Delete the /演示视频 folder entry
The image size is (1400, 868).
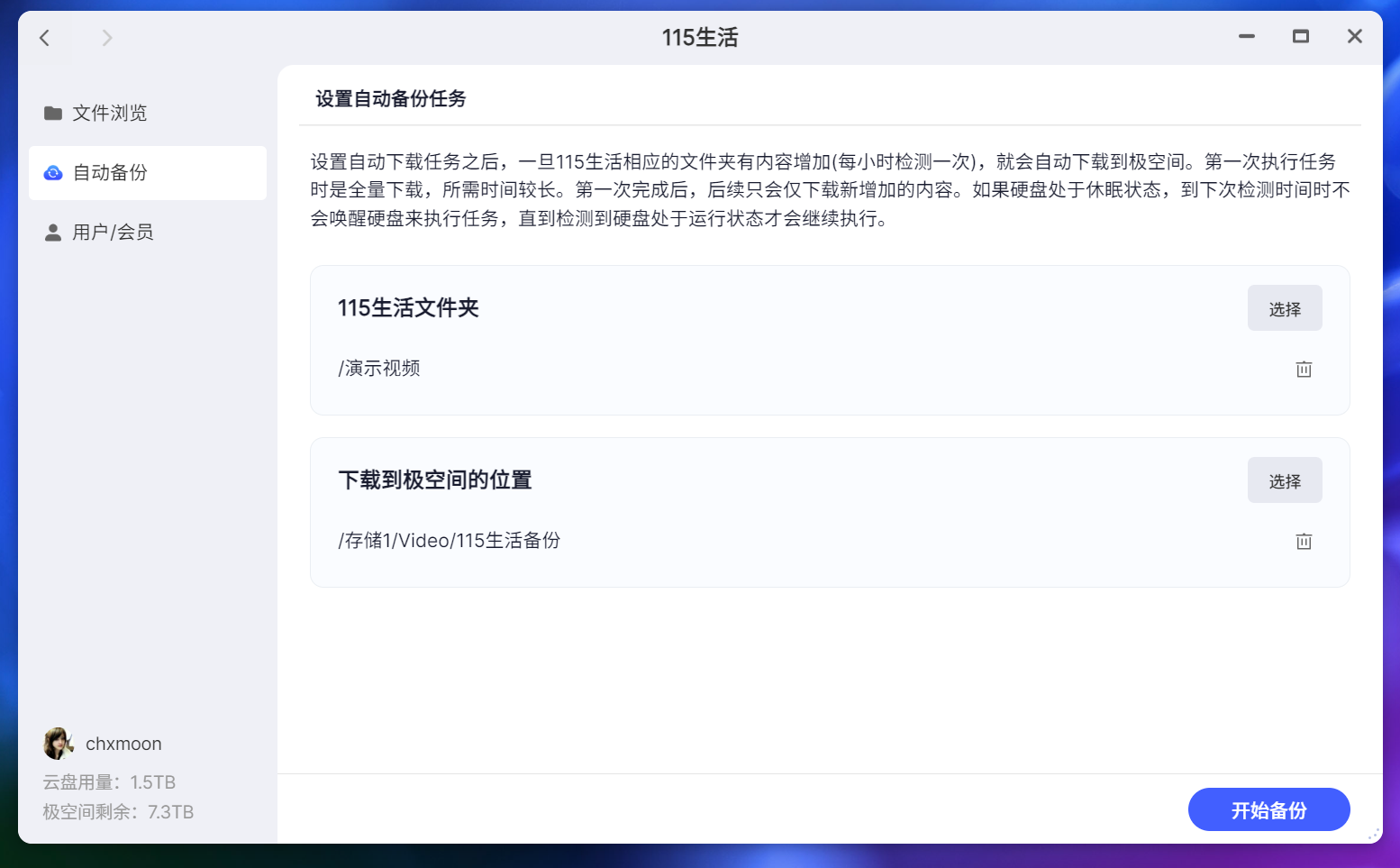pos(1304,369)
